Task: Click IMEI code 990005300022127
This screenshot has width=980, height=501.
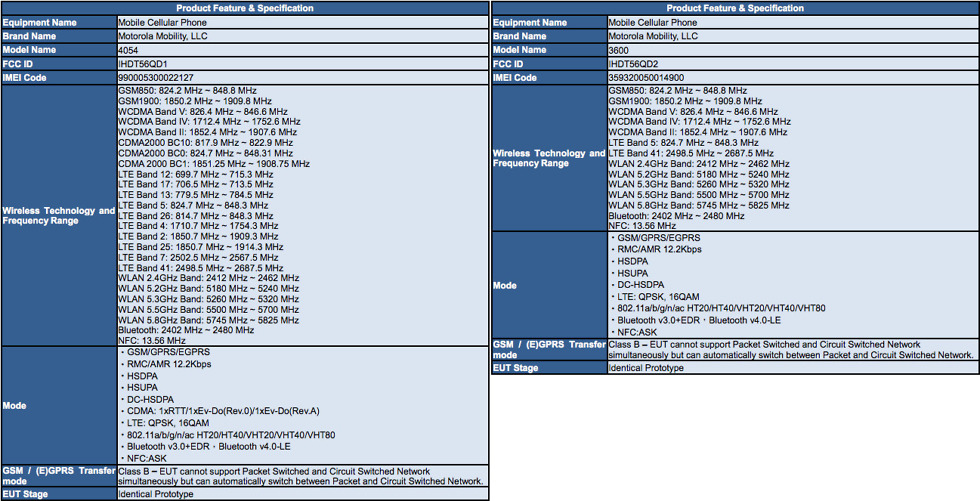Action: click(156, 77)
